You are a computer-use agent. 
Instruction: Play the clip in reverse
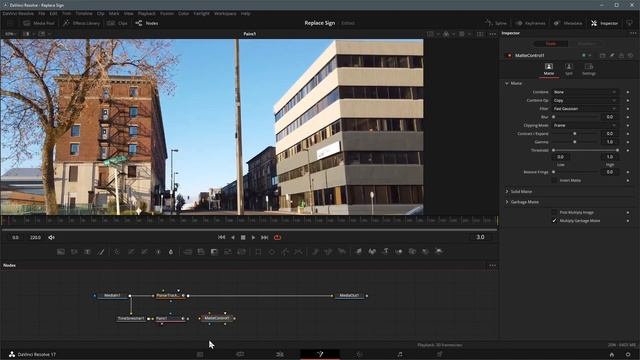coord(233,237)
